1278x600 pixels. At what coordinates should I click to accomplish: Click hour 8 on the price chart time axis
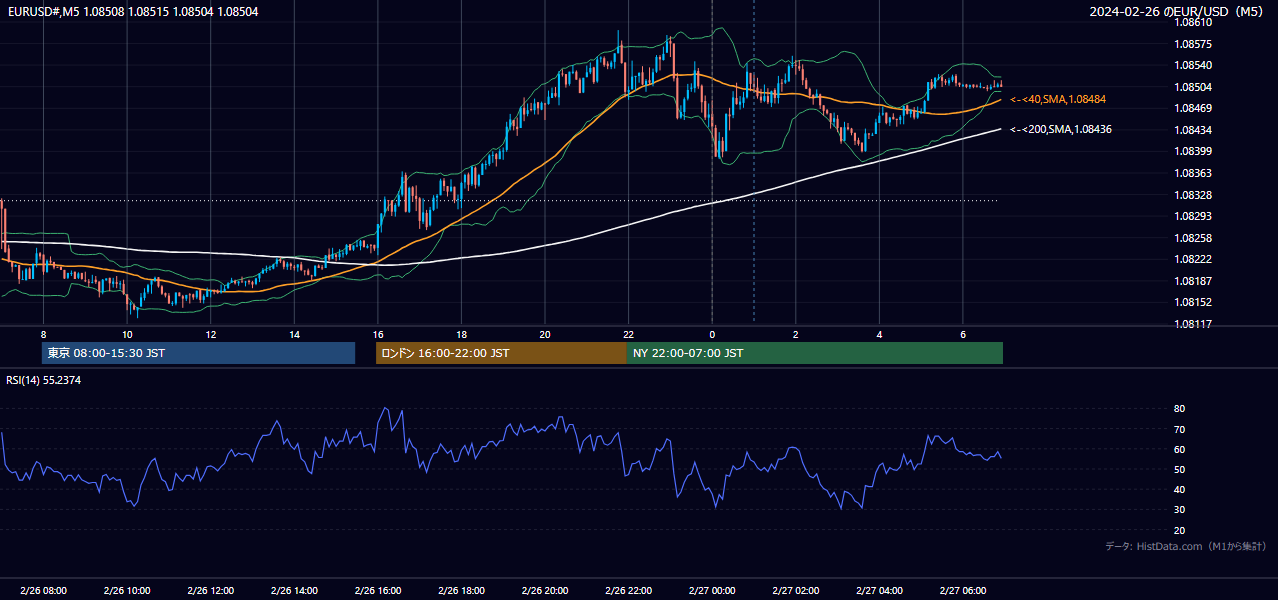coord(44,334)
